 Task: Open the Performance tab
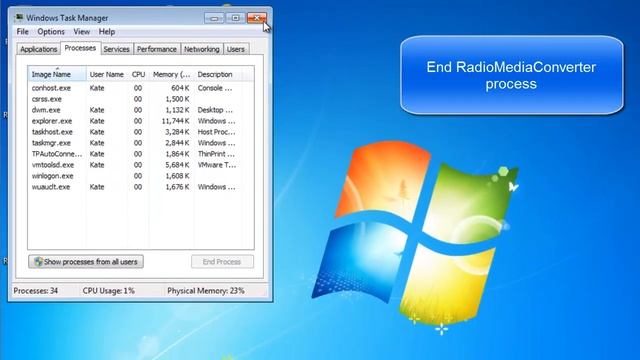(157, 49)
